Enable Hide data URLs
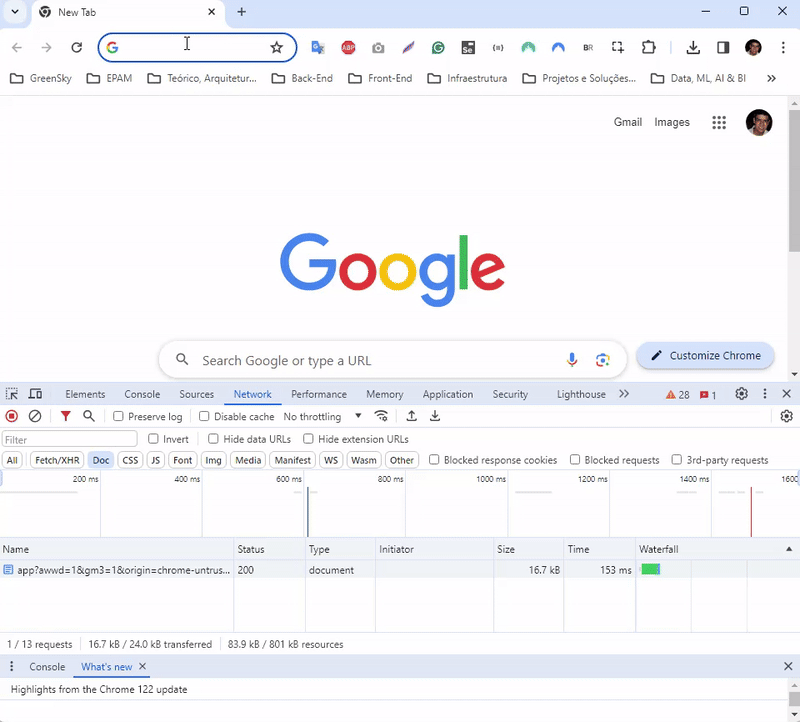 213,439
